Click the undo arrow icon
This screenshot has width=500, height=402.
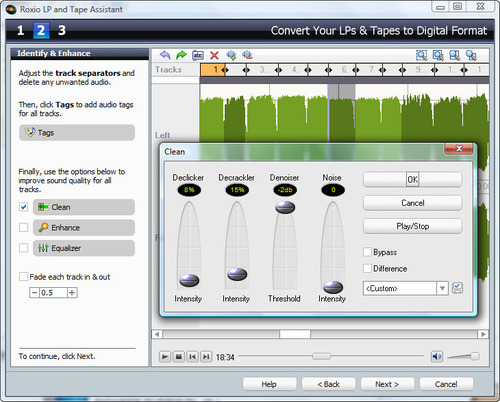pyautogui.click(x=165, y=55)
